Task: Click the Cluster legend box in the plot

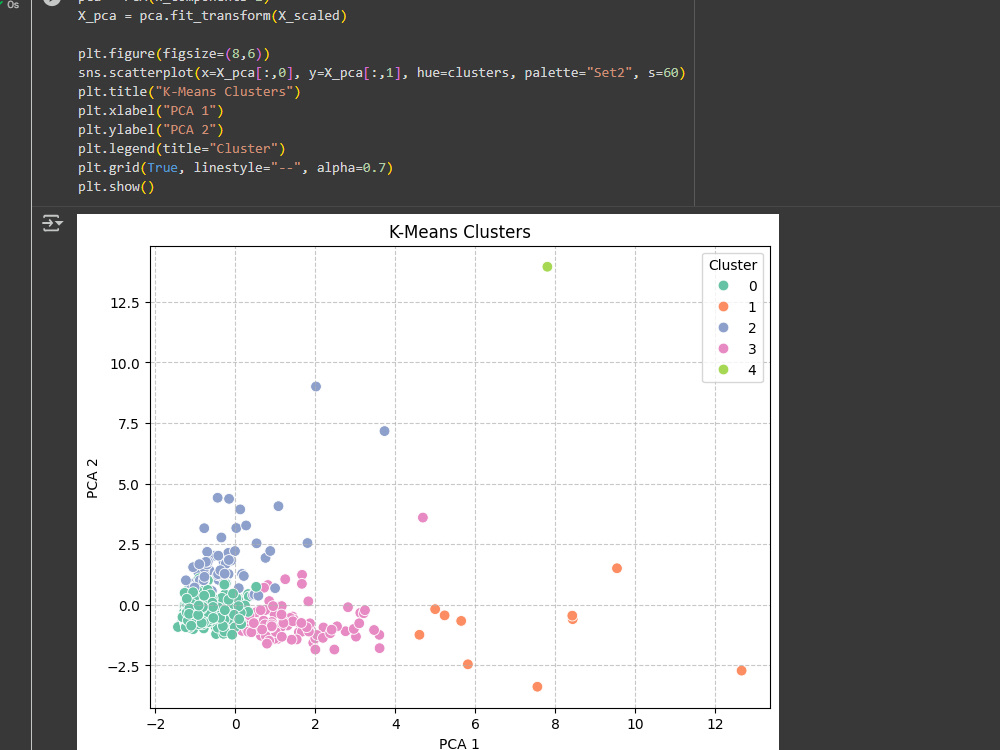Action: pyautogui.click(x=733, y=315)
